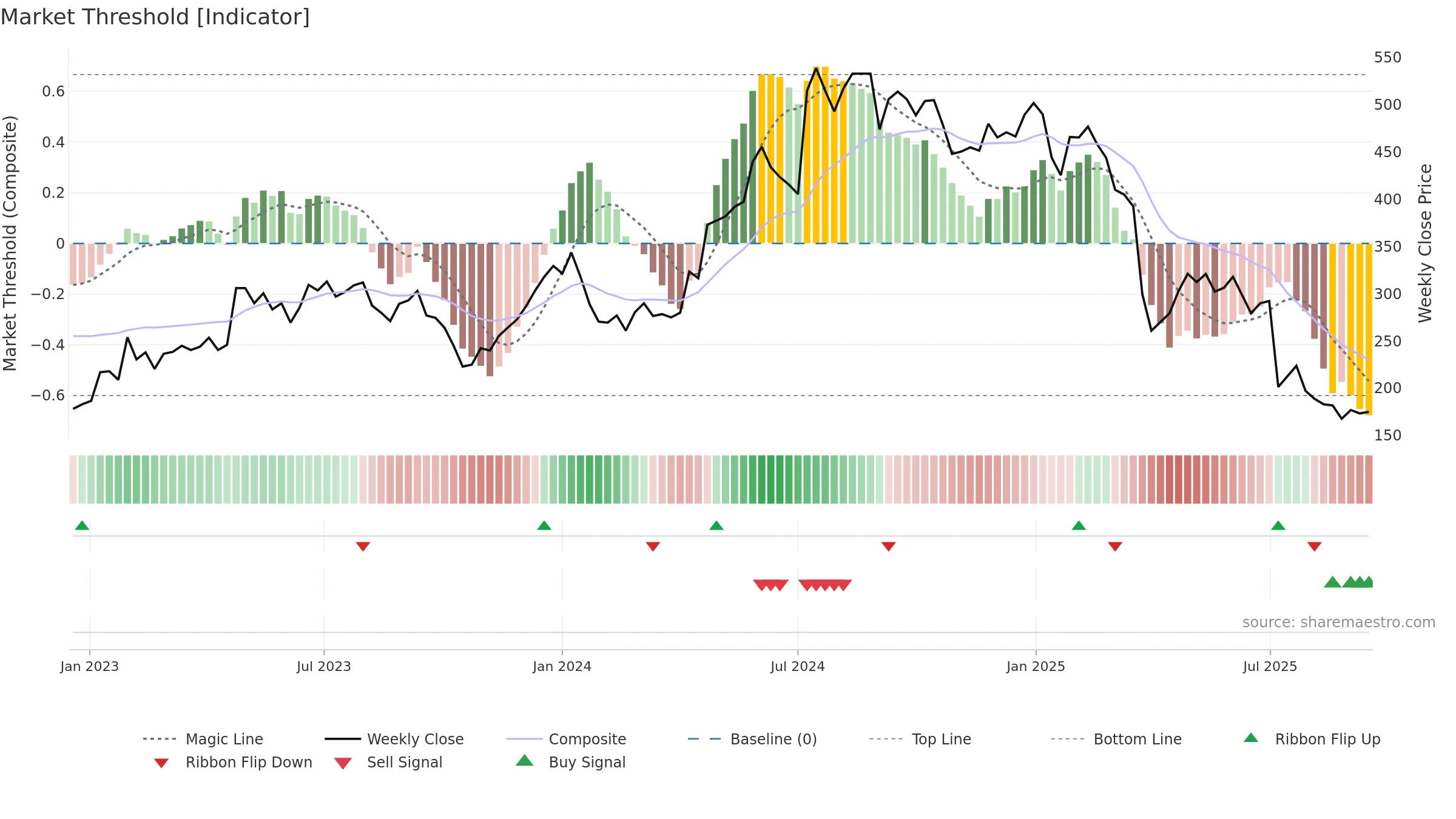Click the 150 price tick on right axis
This screenshot has height=819, width=1456.
click(1388, 436)
